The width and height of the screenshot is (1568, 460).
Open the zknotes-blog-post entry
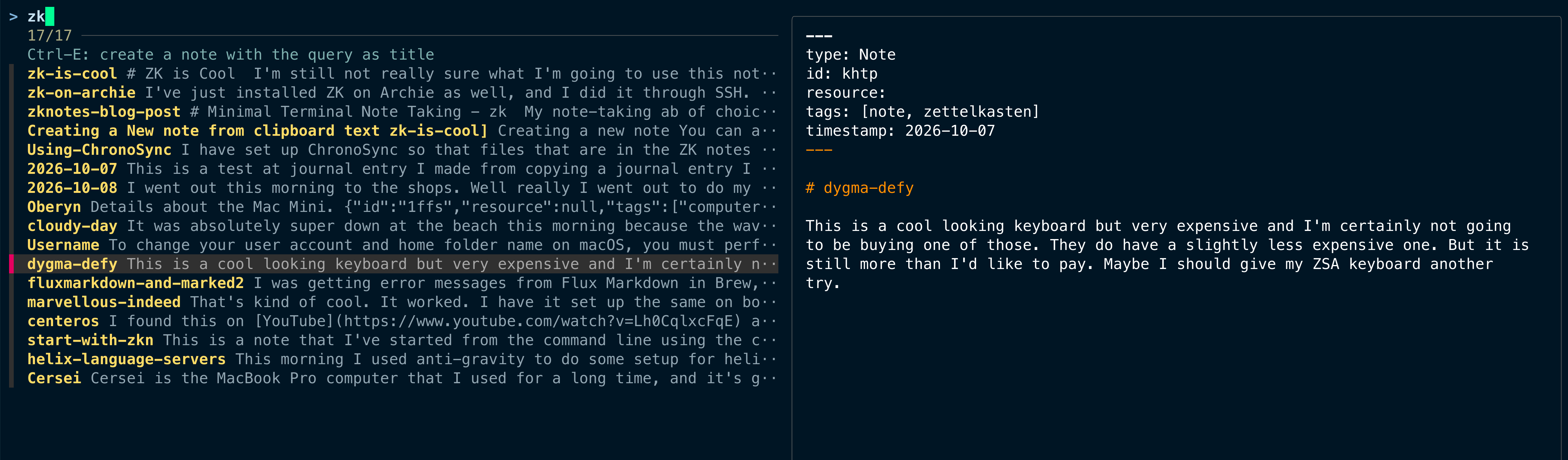tap(402, 112)
